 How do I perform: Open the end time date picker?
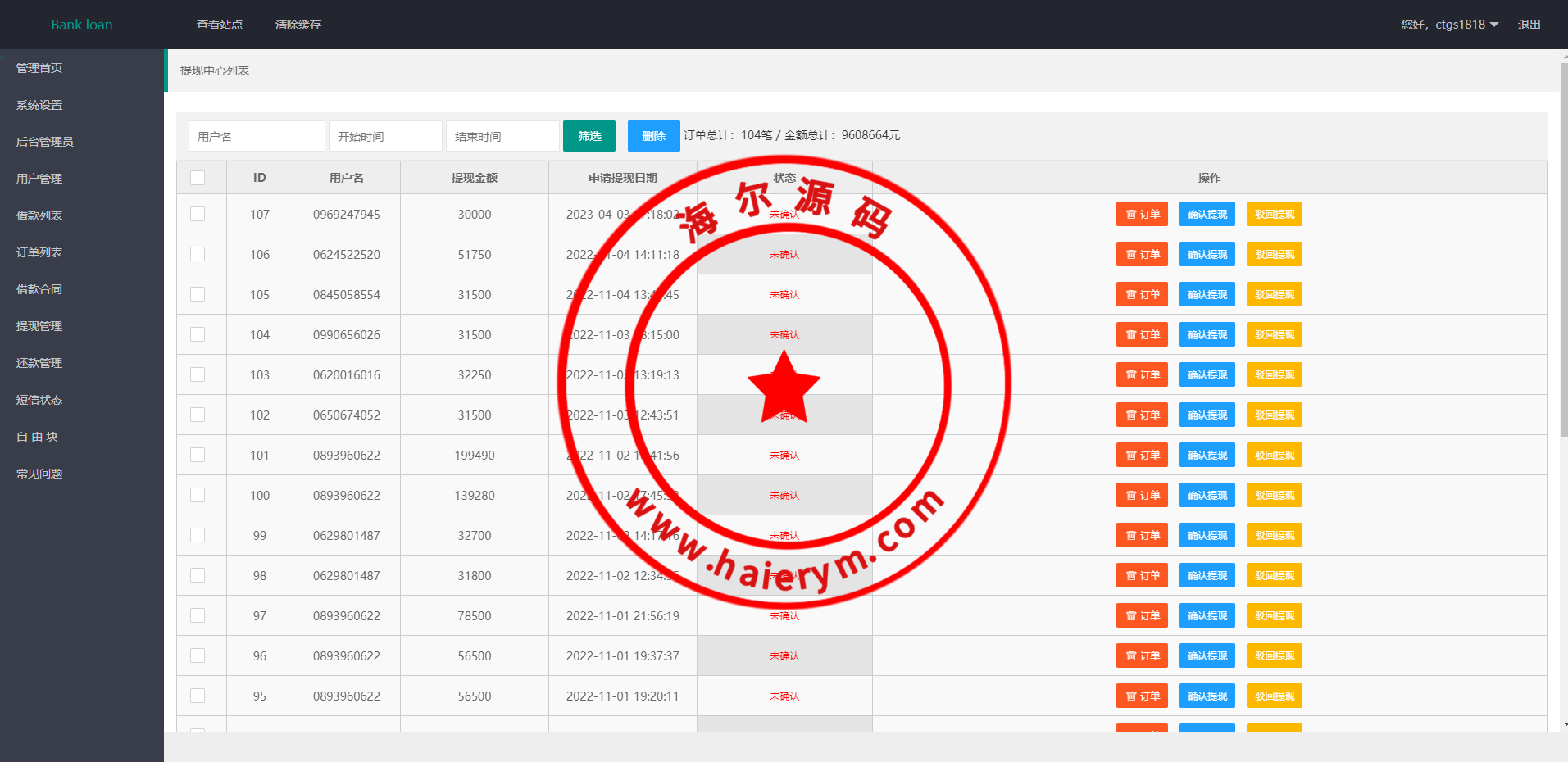(502, 136)
